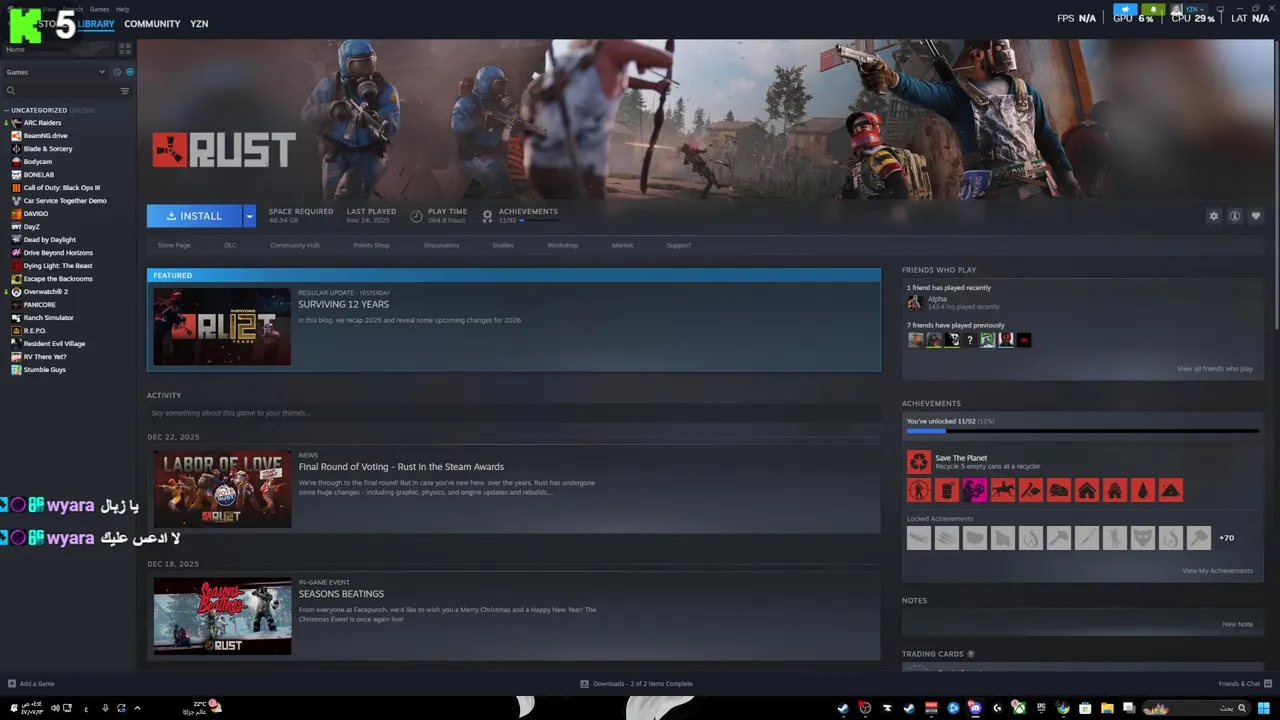
Task: Select the horse rider achievement icon
Action: tap(1003, 490)
